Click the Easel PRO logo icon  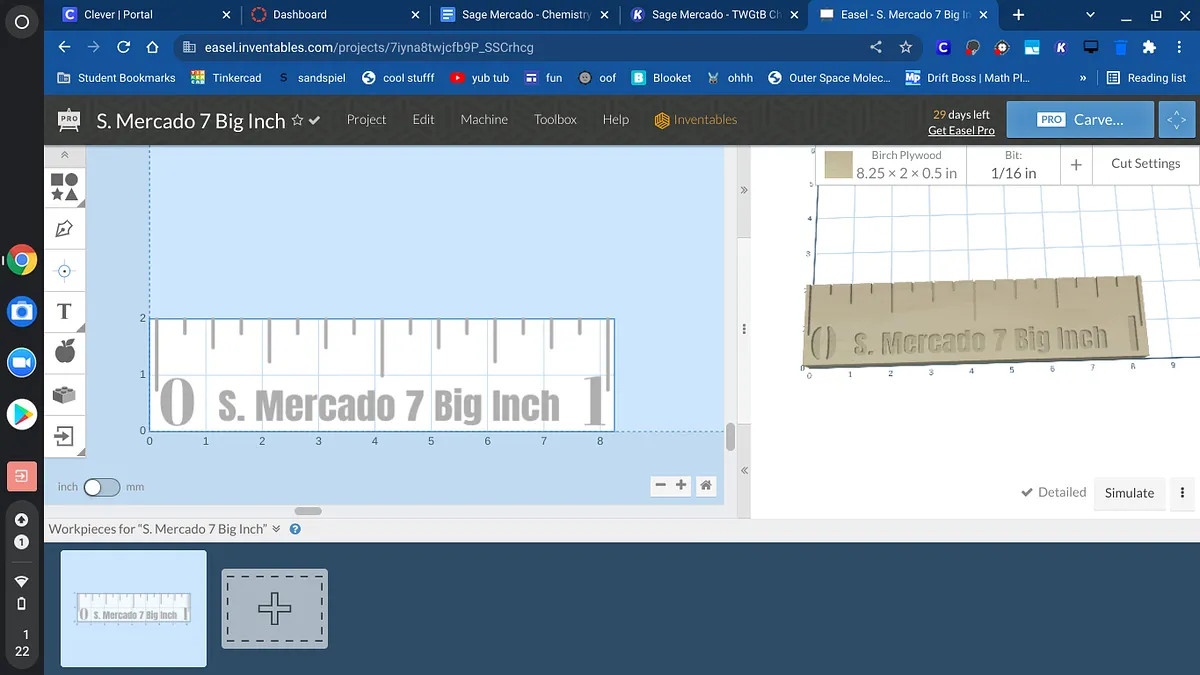(69, 120)
